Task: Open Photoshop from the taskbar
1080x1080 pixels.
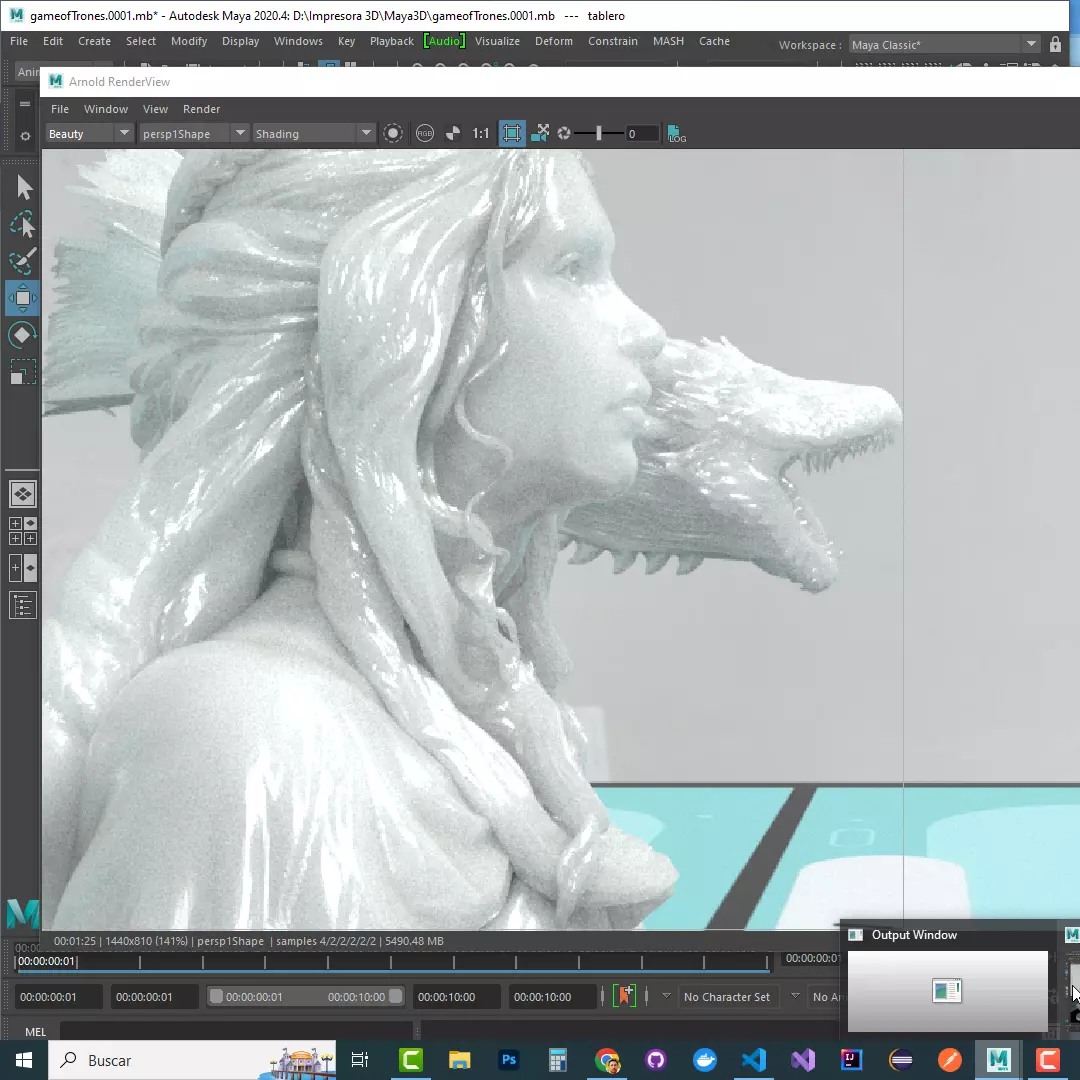Action: (x=509, y=1060)
